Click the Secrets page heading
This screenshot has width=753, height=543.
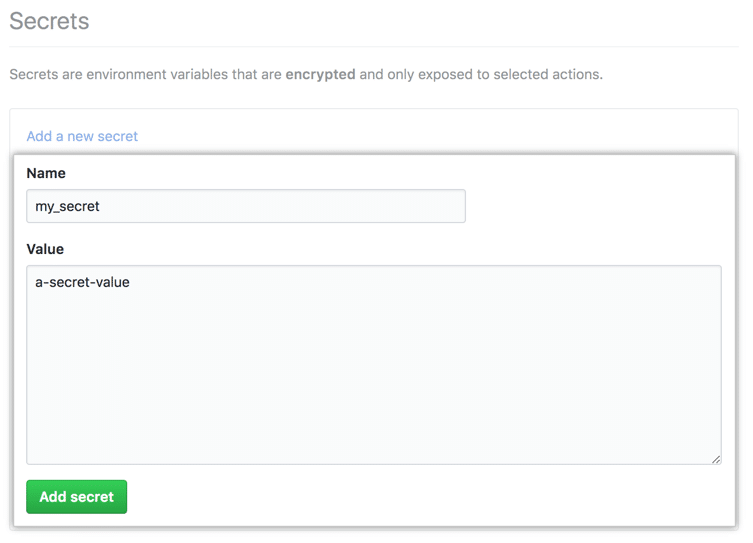pyautogui.click(x=49, y=21)
